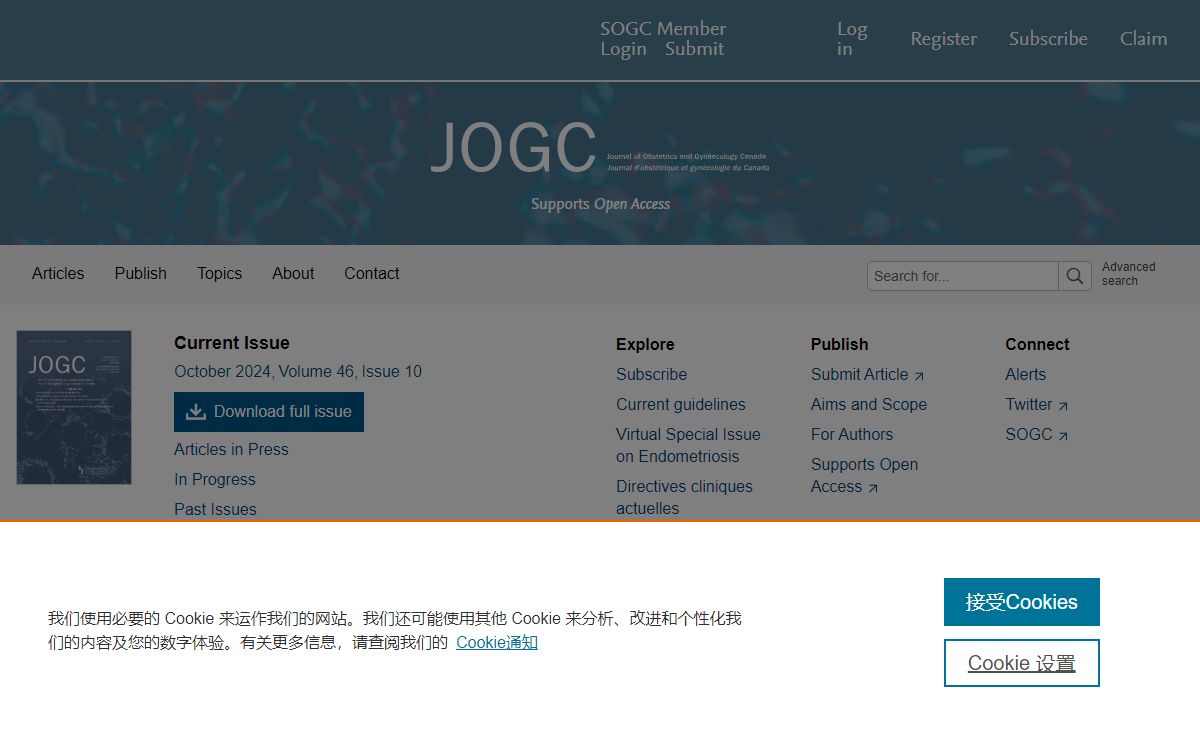
Task: Open Submit Article external link
Action: pos(868,374)
